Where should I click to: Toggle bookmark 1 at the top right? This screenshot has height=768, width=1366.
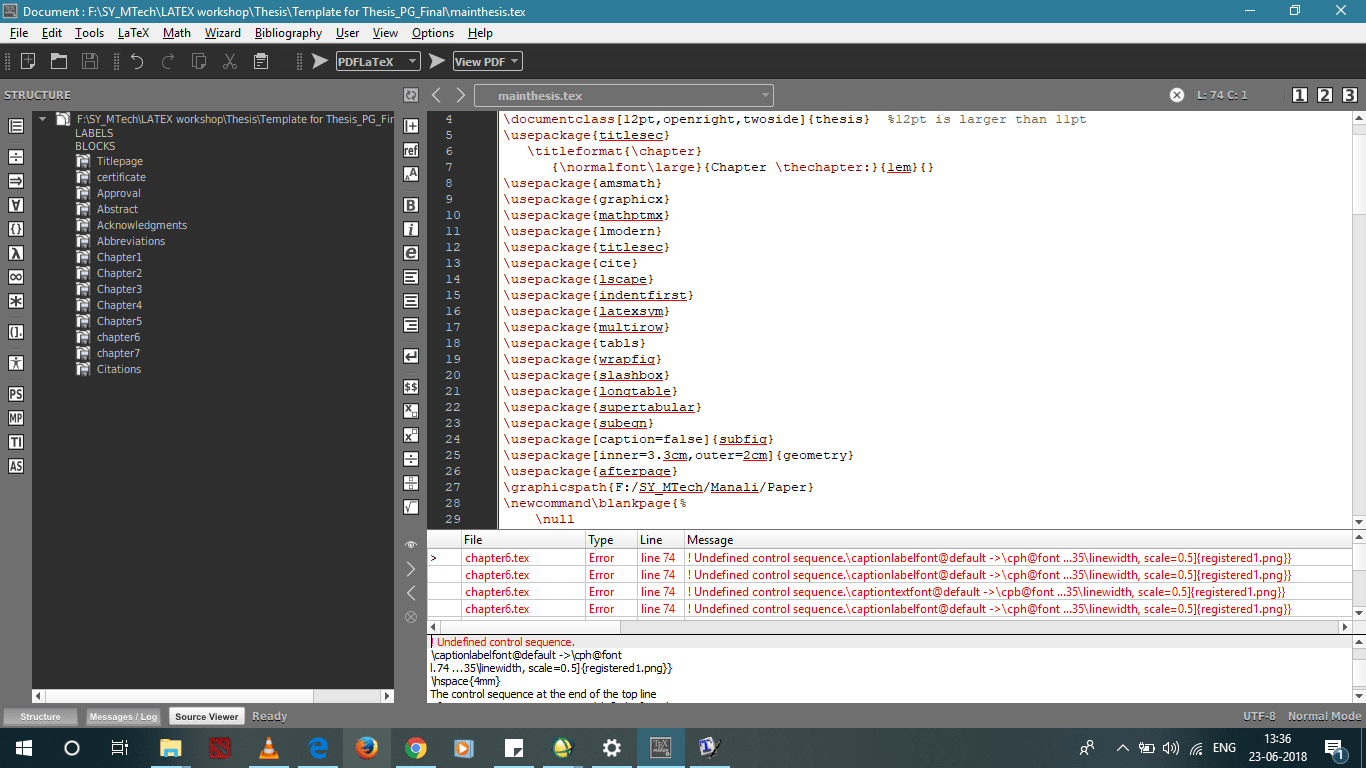[1301, 94]
